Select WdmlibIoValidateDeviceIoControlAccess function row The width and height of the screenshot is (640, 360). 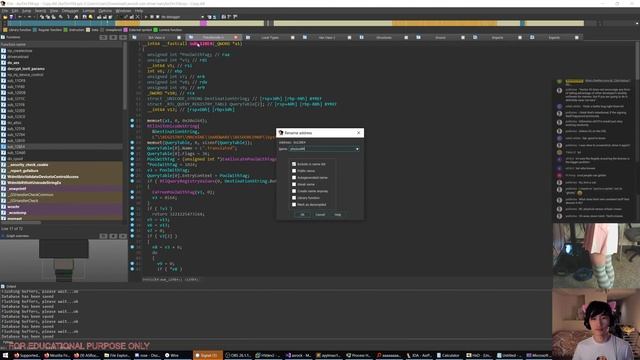(61, 177)
